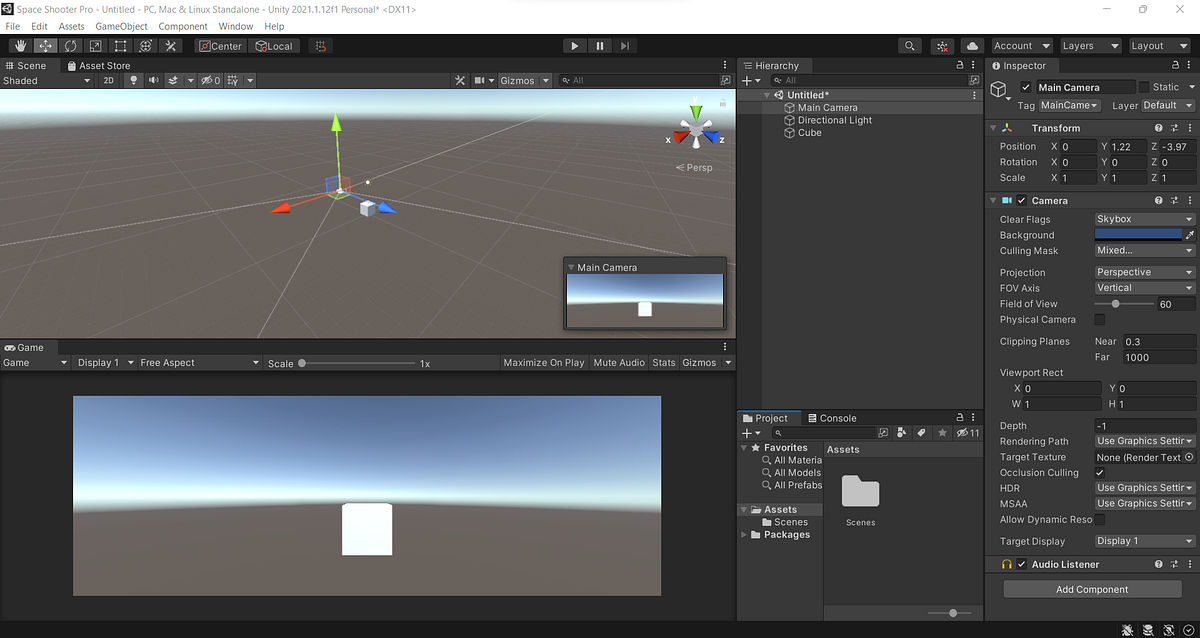The image size is (1200, 638).
Task: Select the Scale tool
Action: click(x=94, y=45)
